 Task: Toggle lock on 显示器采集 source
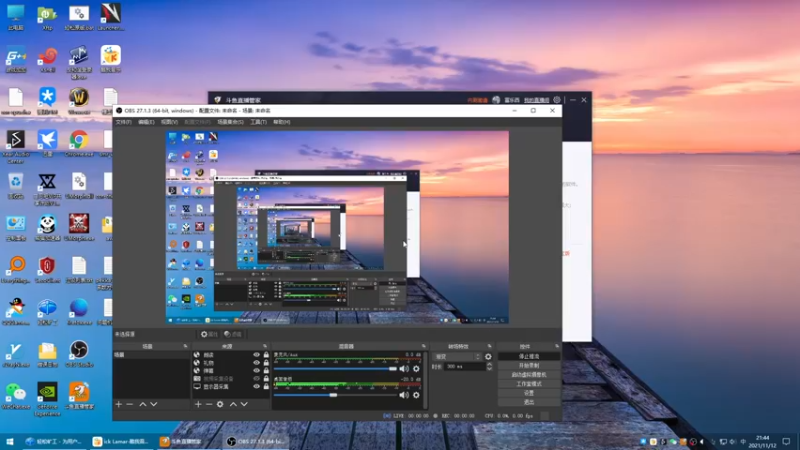point(266,386)
